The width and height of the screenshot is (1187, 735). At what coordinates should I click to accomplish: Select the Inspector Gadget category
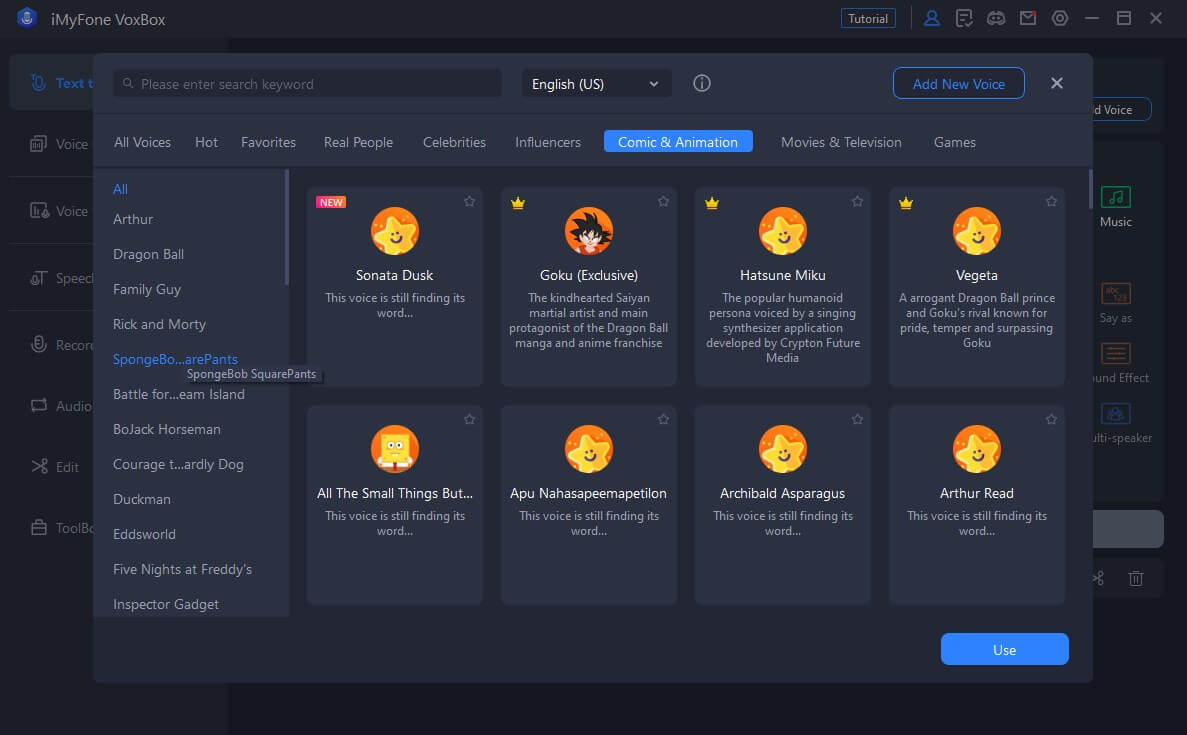tap(166, 604)
